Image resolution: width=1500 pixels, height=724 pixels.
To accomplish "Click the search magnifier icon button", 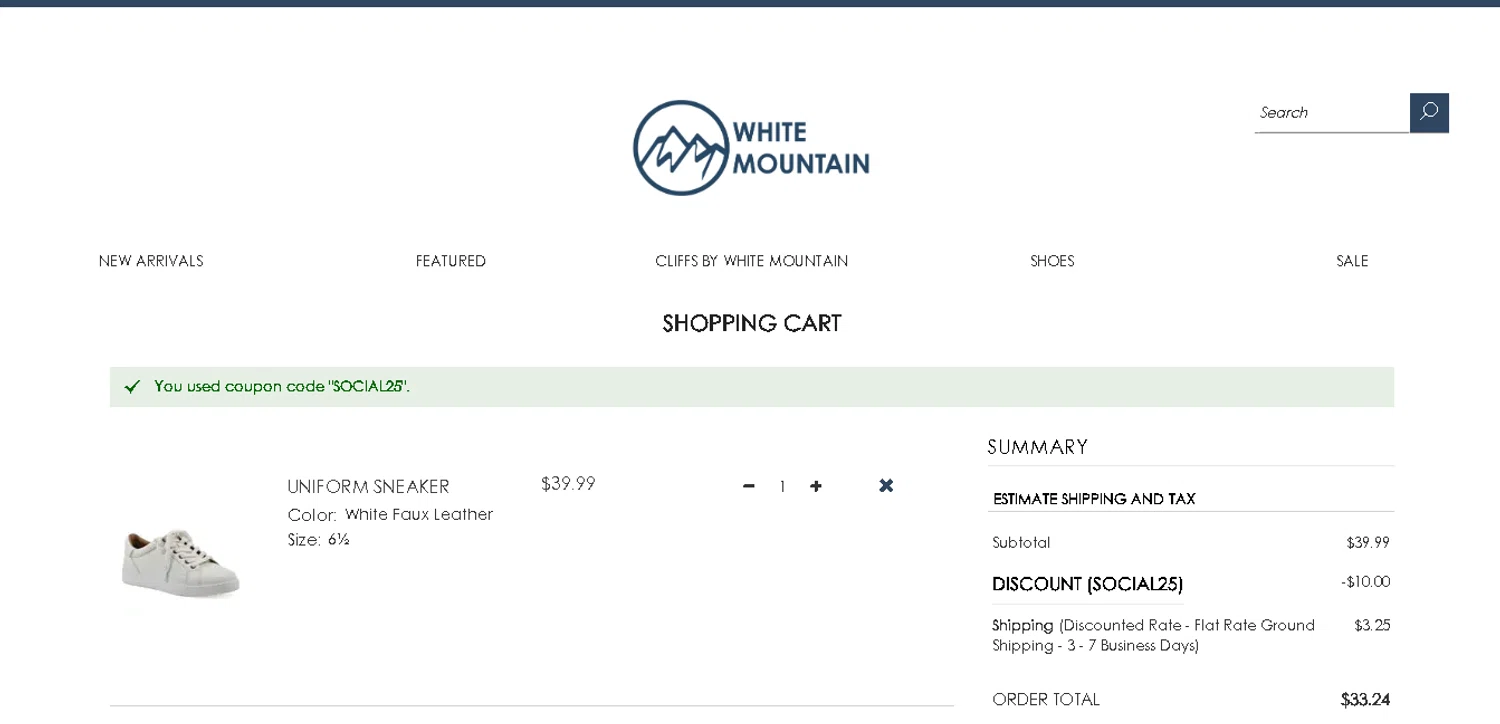I will 1428,112.
